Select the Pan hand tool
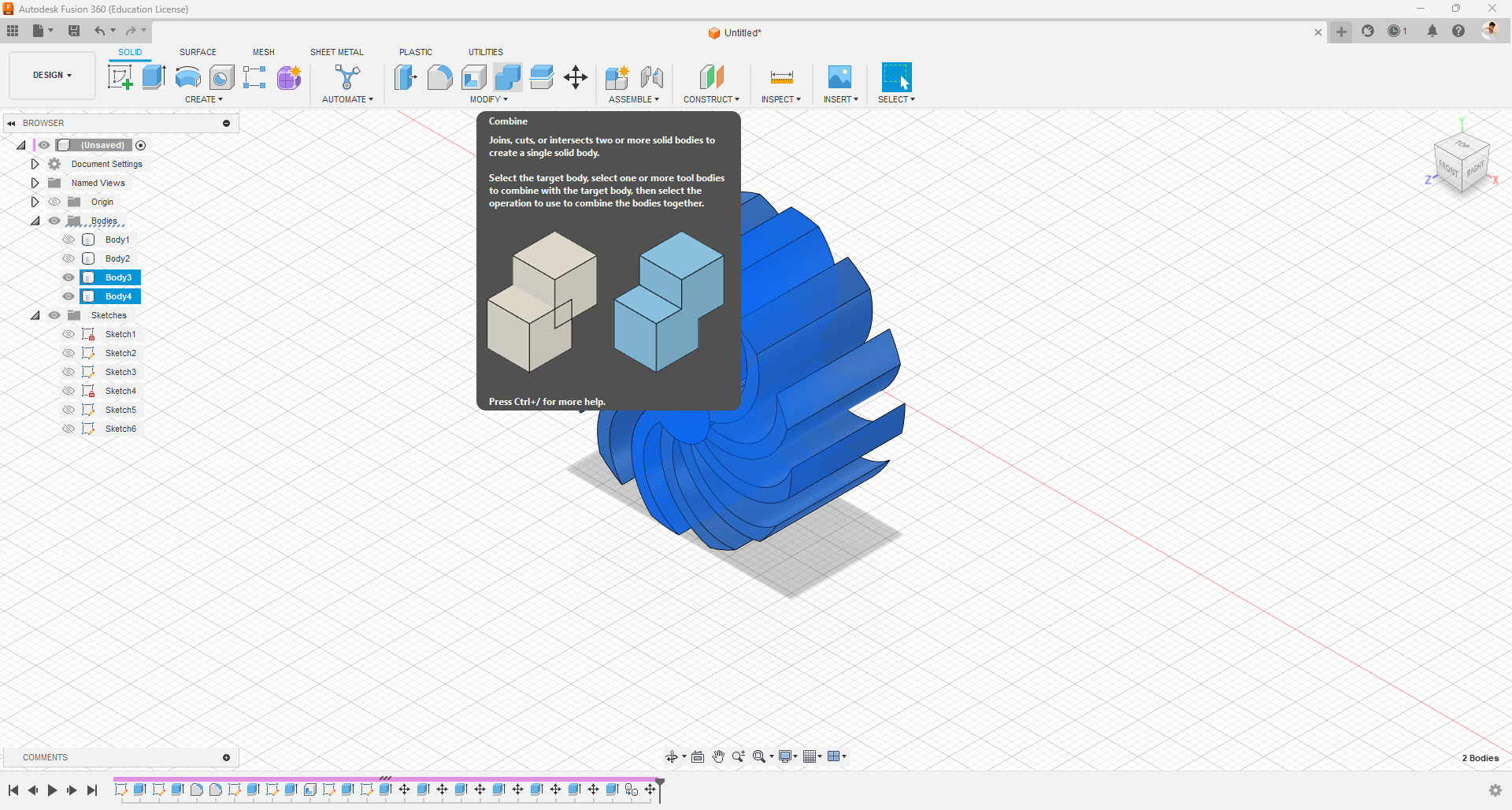1512x810 pixels. tap(718, 756)
